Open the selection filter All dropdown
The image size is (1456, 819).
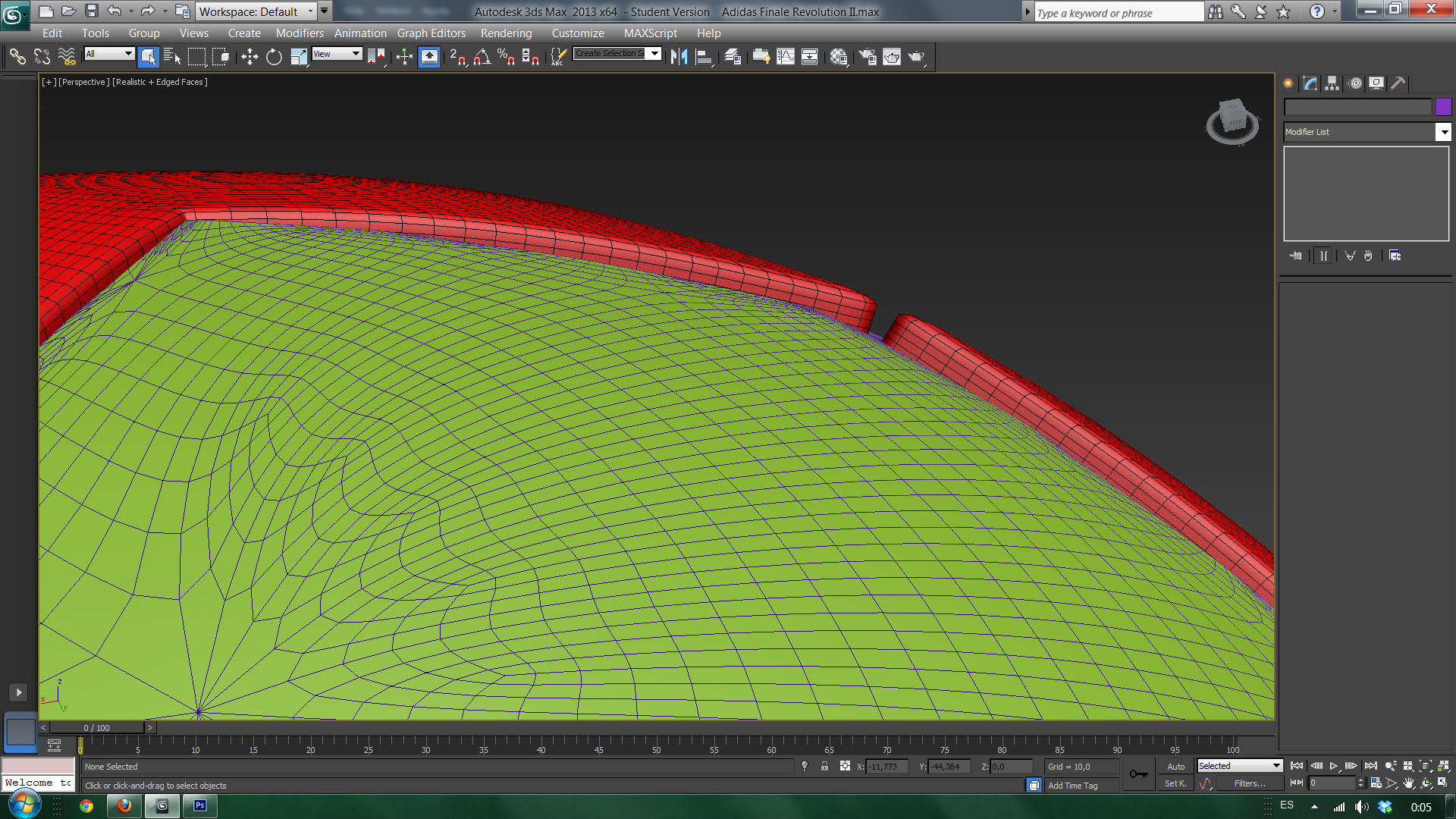(x=109, y=54)
